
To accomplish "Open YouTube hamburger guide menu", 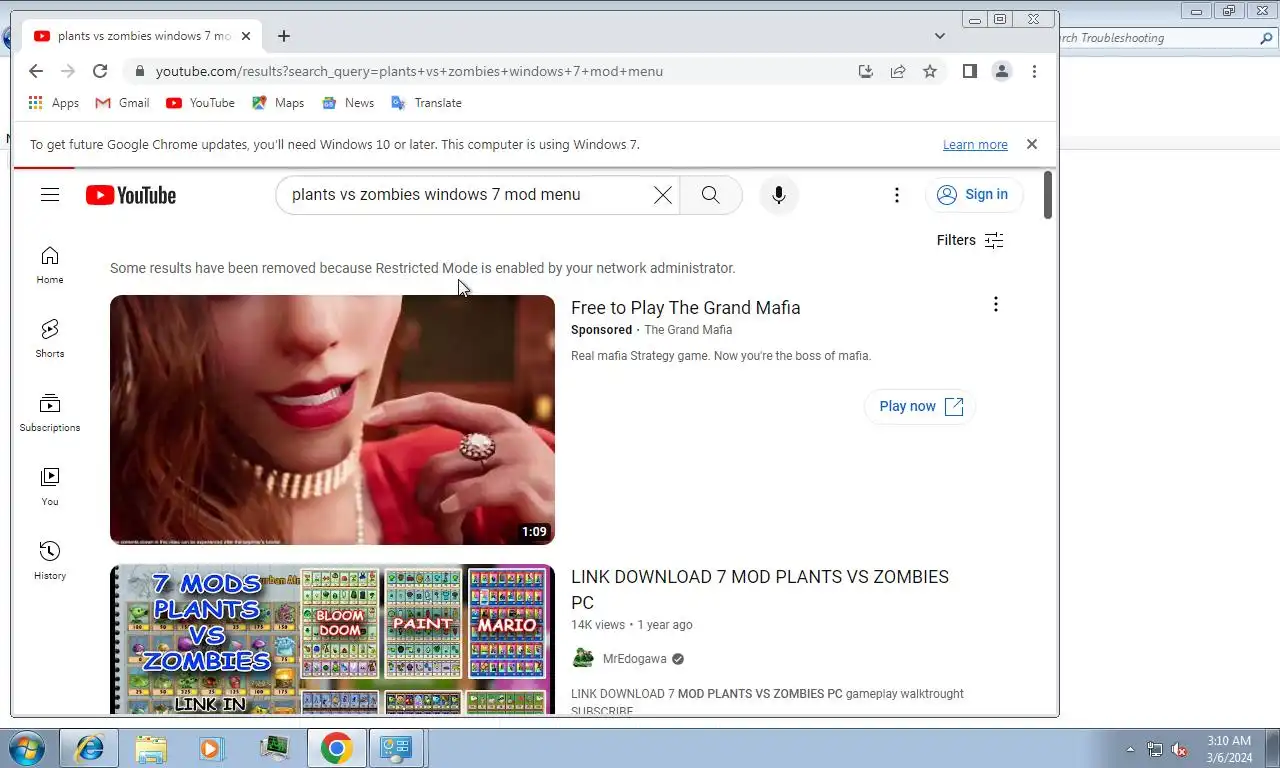I will click(50, 195).
